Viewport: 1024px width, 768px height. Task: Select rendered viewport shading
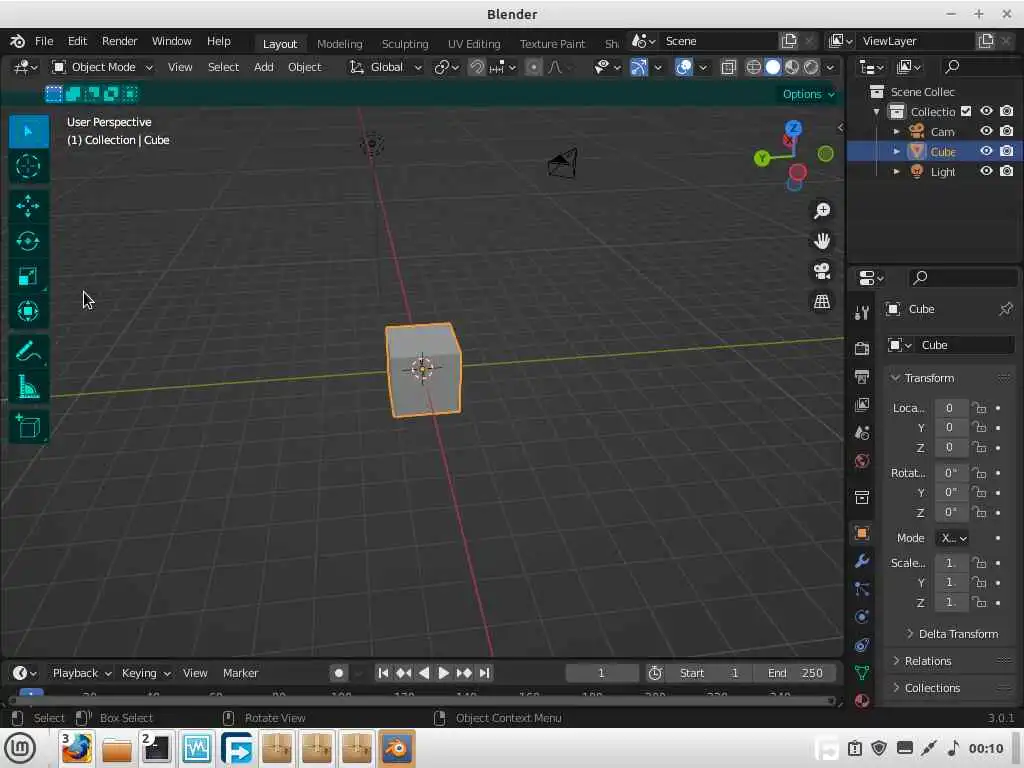click(x=811, y=67)
